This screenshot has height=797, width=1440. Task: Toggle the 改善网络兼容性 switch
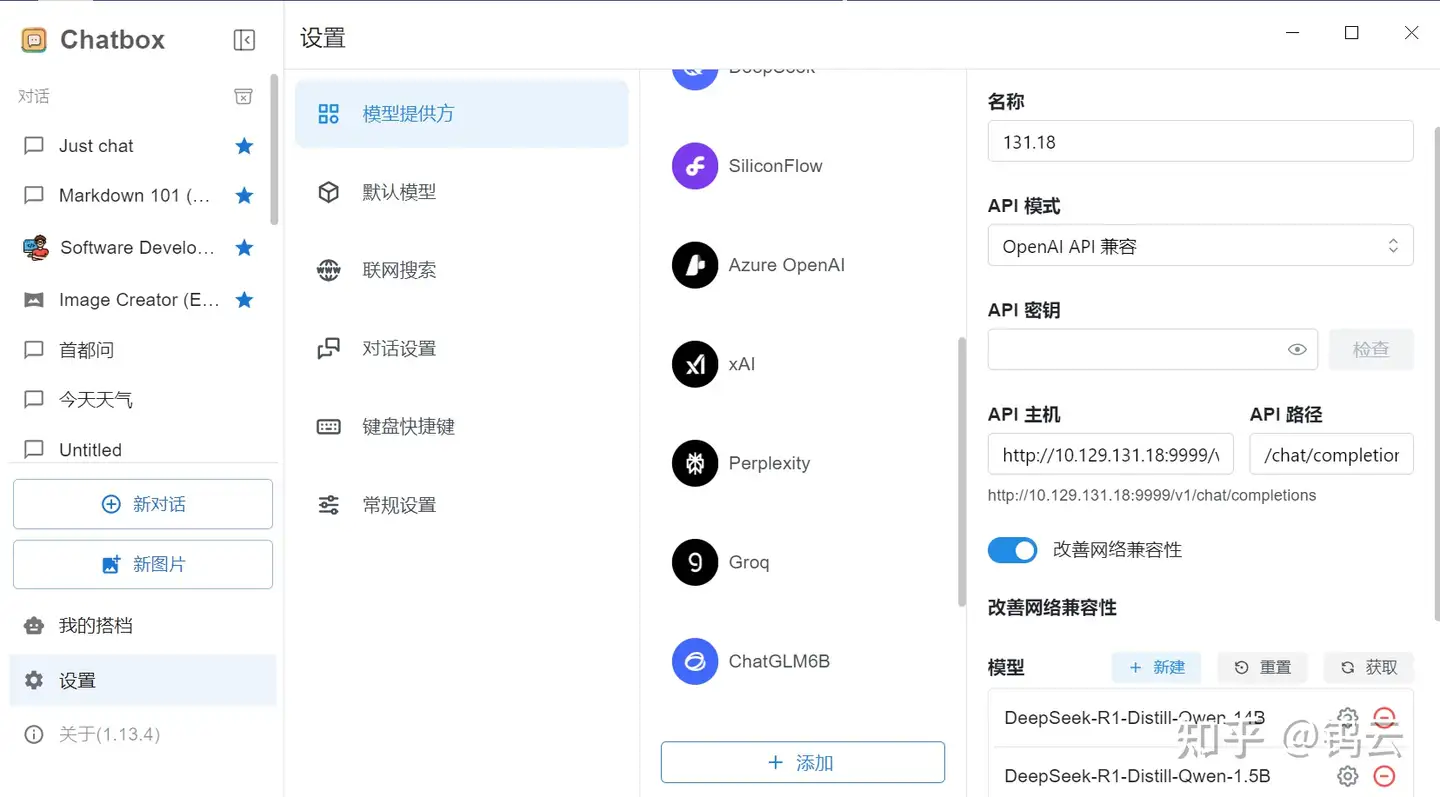point(1012,550)
